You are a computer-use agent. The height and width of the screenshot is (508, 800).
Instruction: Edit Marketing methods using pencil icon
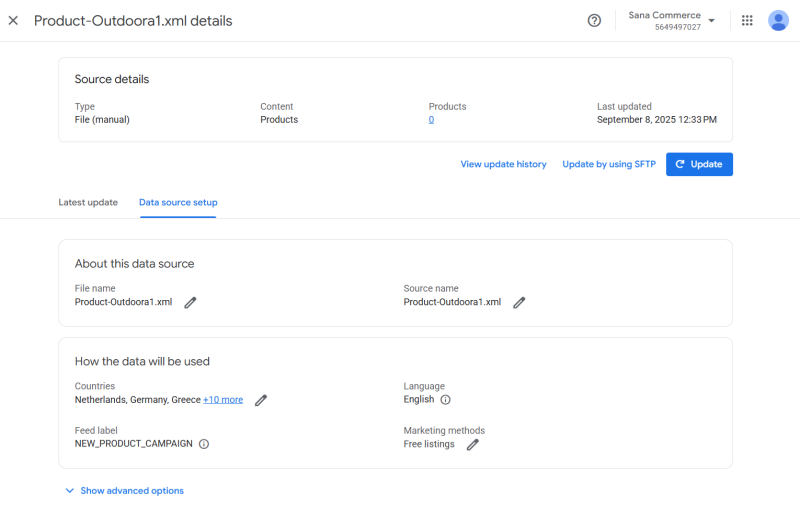click(472, 445)
